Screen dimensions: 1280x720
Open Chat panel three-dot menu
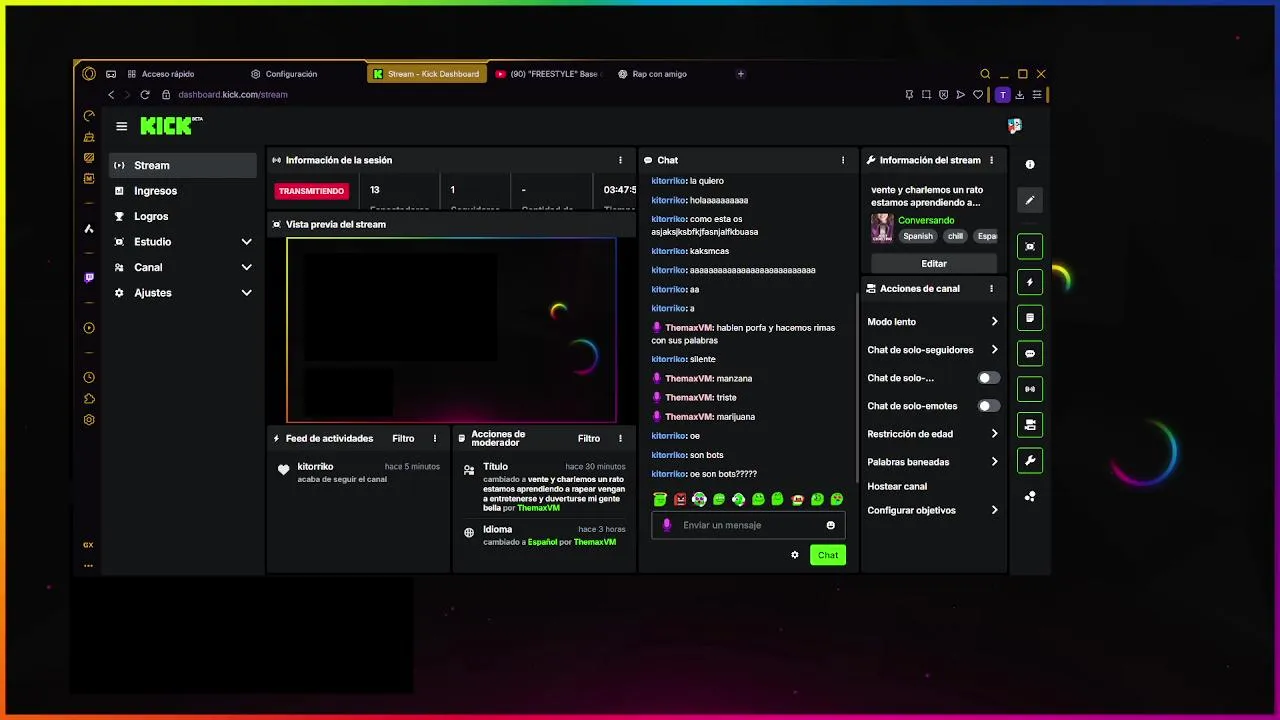(843, 160)
